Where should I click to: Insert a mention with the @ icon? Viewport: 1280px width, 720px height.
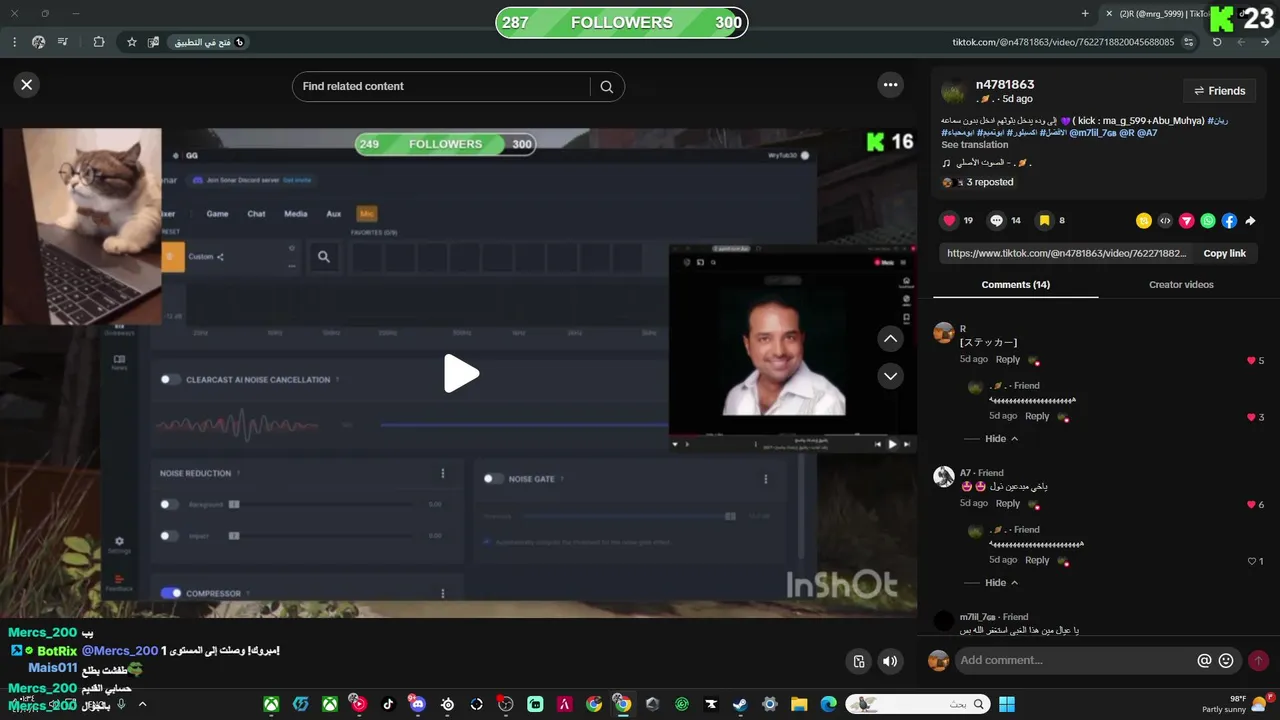click(1204, 661)
